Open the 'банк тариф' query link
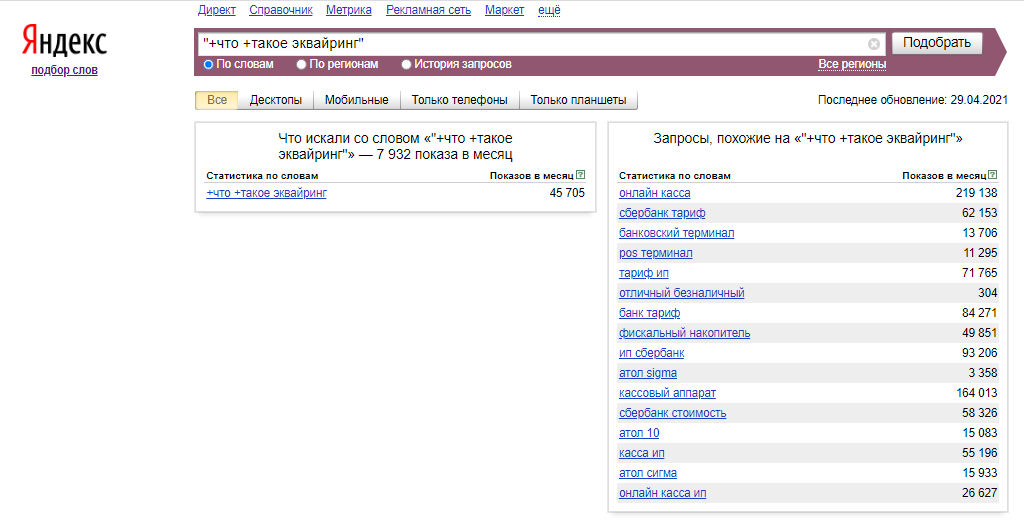The height and width of the screenshot is (522, 1024). point(650,313)
